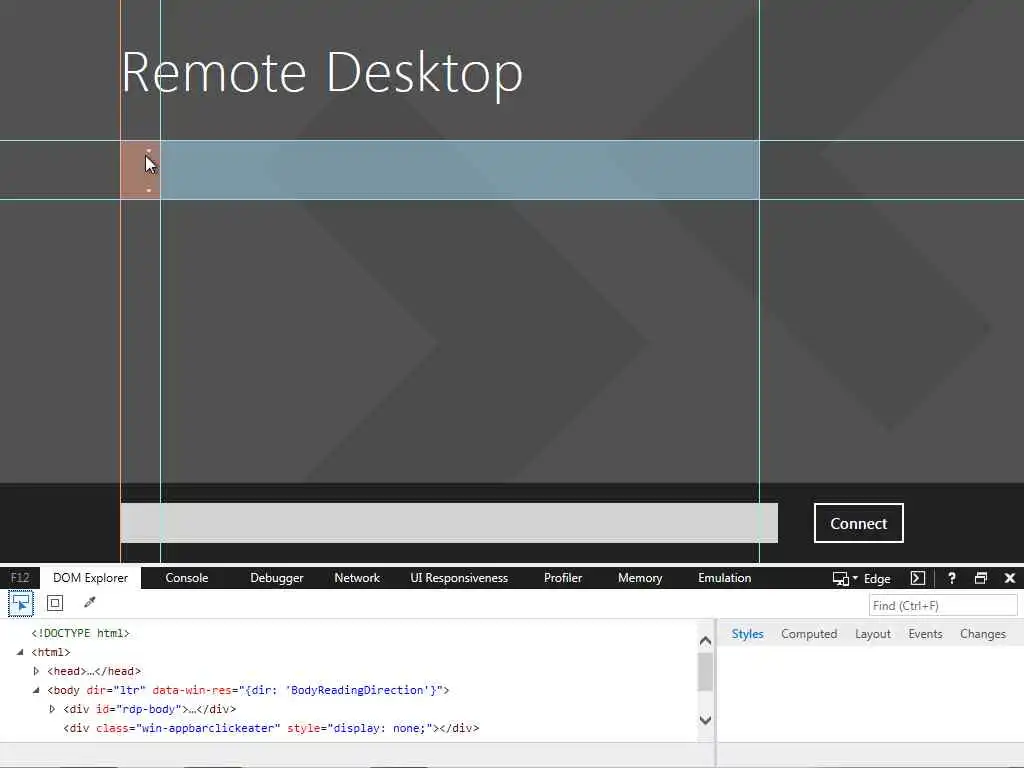Select the Layout pane tab
The image size is (1024, 768).
click(x=872, y=634)
